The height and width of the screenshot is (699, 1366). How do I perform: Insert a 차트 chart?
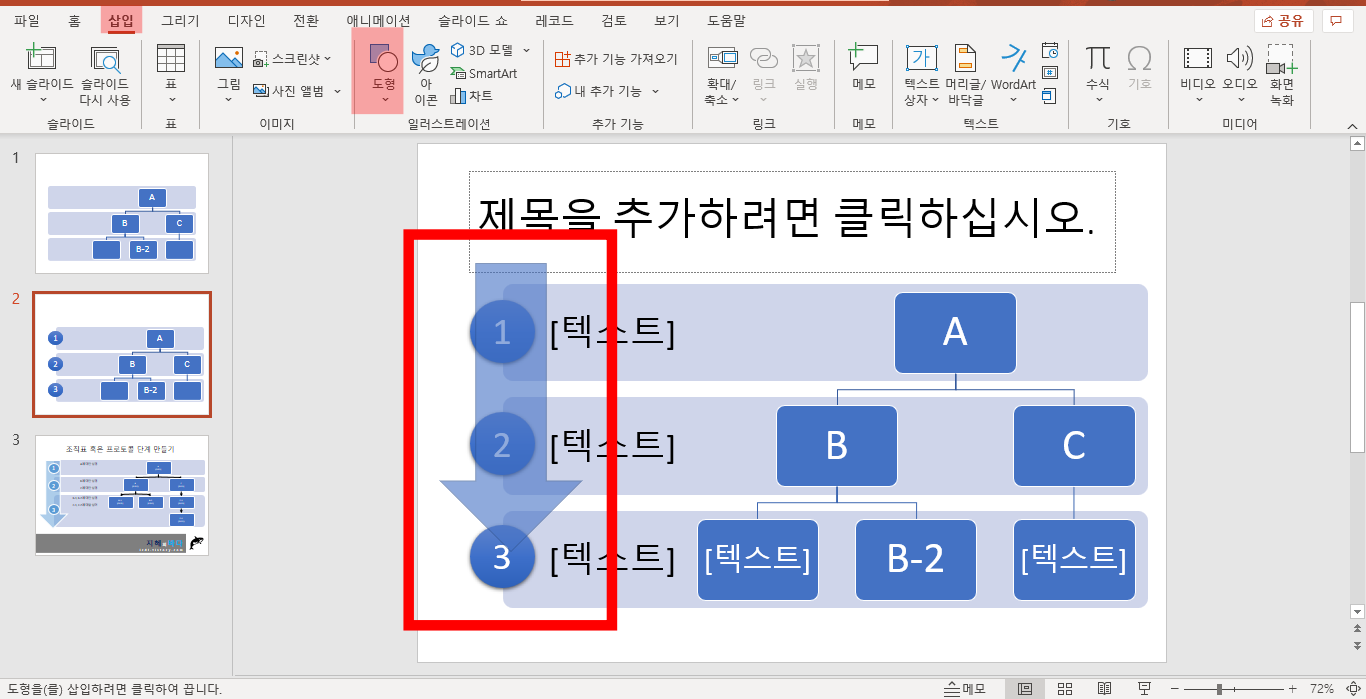(471, 96)
